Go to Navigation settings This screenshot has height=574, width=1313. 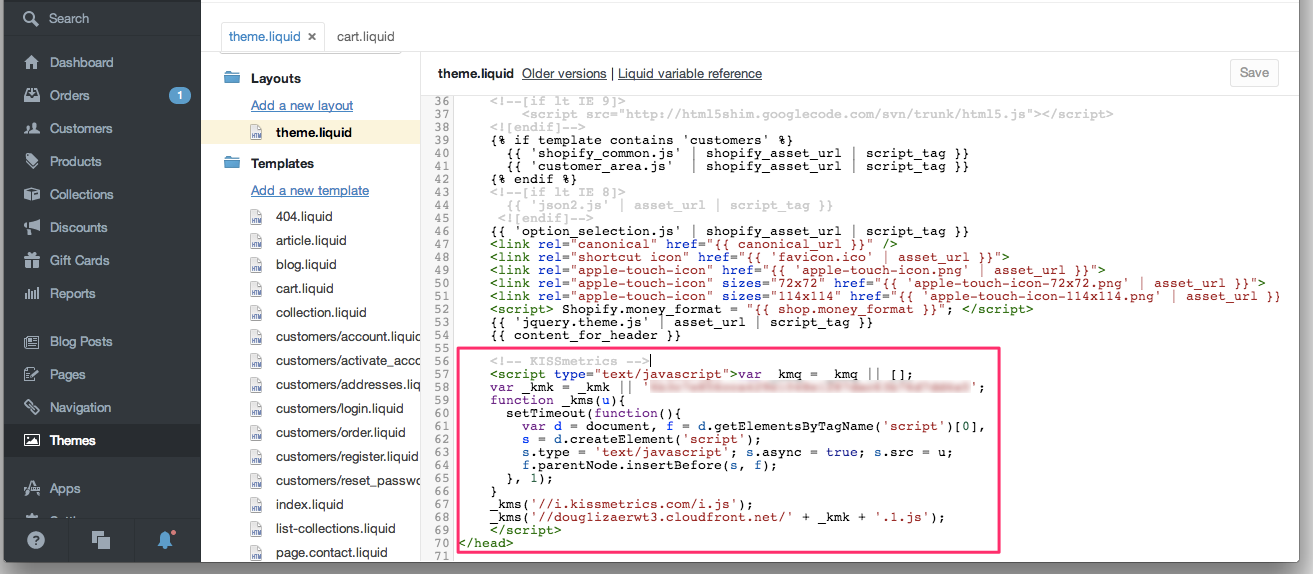pyautogui.click(x=80, y=407)
